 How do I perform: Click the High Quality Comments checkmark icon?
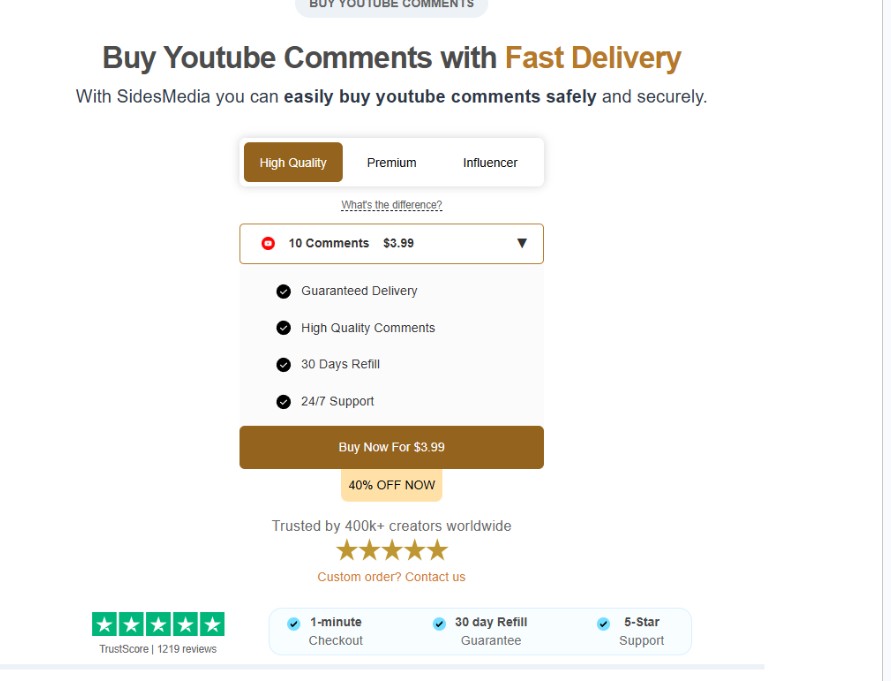click(283, 328)
